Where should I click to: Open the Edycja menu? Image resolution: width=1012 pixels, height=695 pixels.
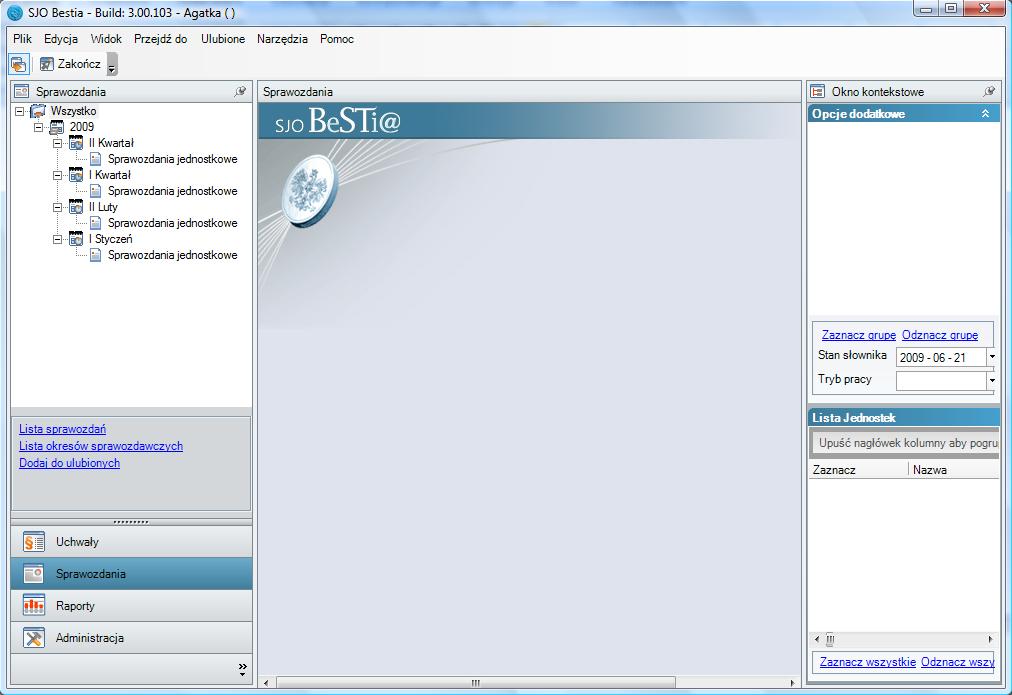tap(61, 39)
